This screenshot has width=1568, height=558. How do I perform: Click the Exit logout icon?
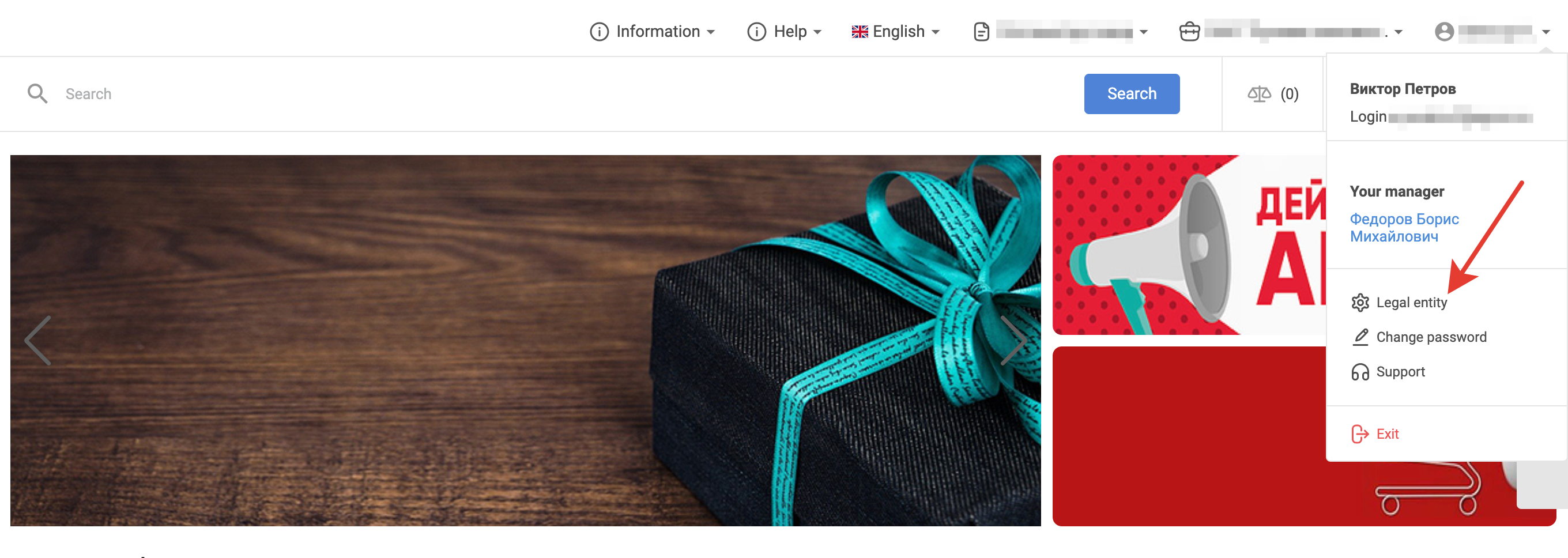[x=1359, y=434]
